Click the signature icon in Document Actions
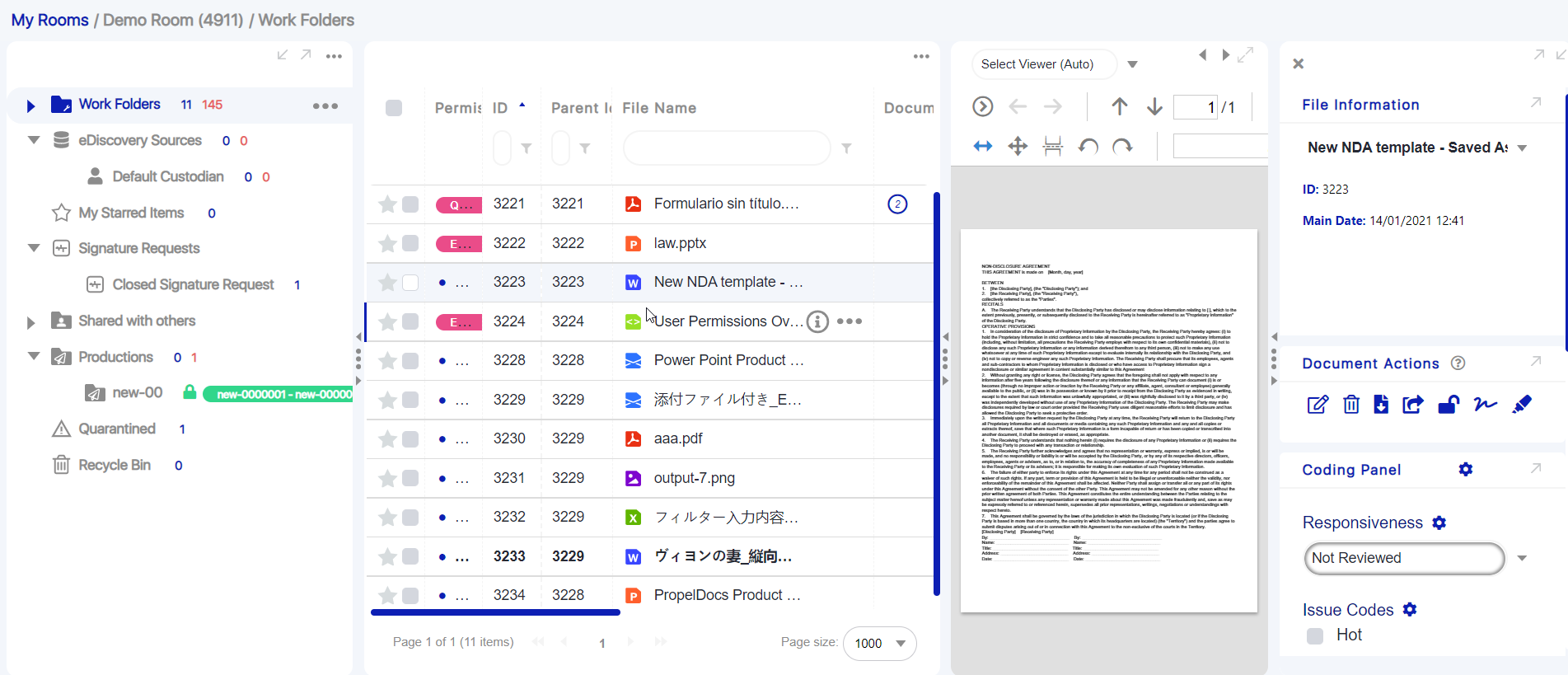 (1486, 405)
